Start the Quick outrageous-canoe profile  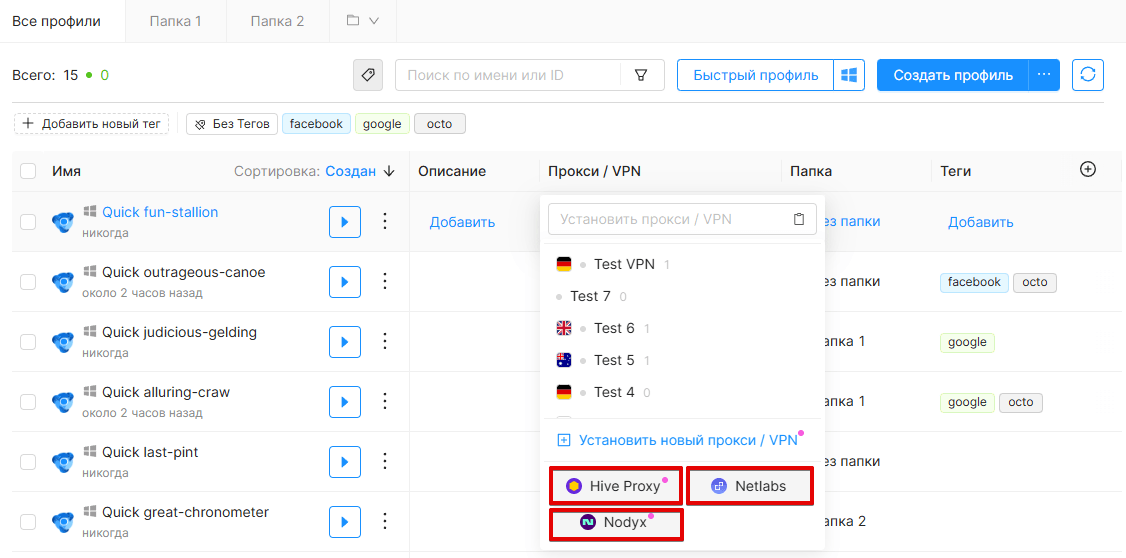pyautogui.click(x=345, y=282)
